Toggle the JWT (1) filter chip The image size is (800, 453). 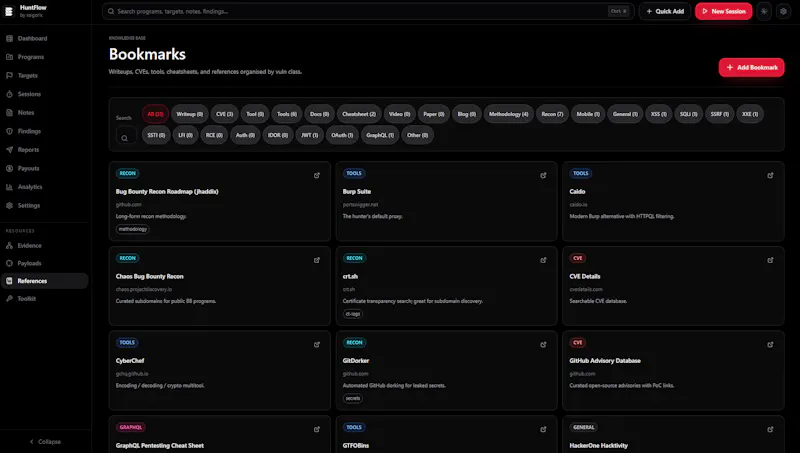(309, 135)
